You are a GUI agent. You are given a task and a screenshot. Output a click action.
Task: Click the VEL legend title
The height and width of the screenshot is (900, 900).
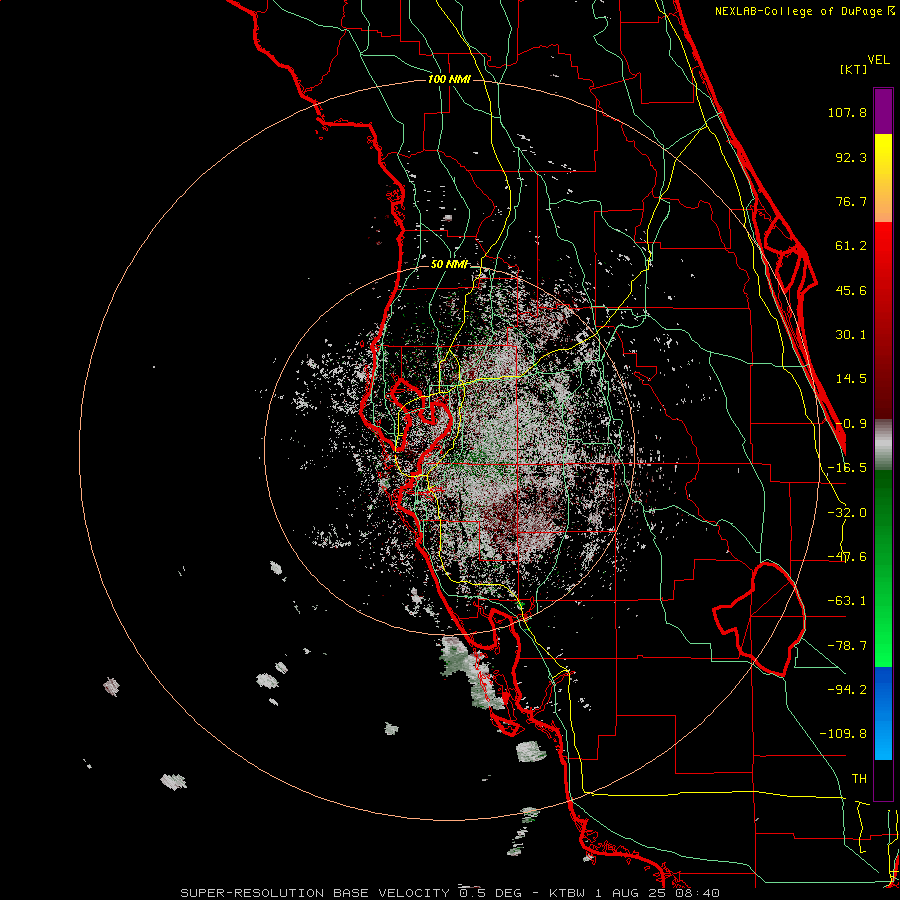(879, 60)
